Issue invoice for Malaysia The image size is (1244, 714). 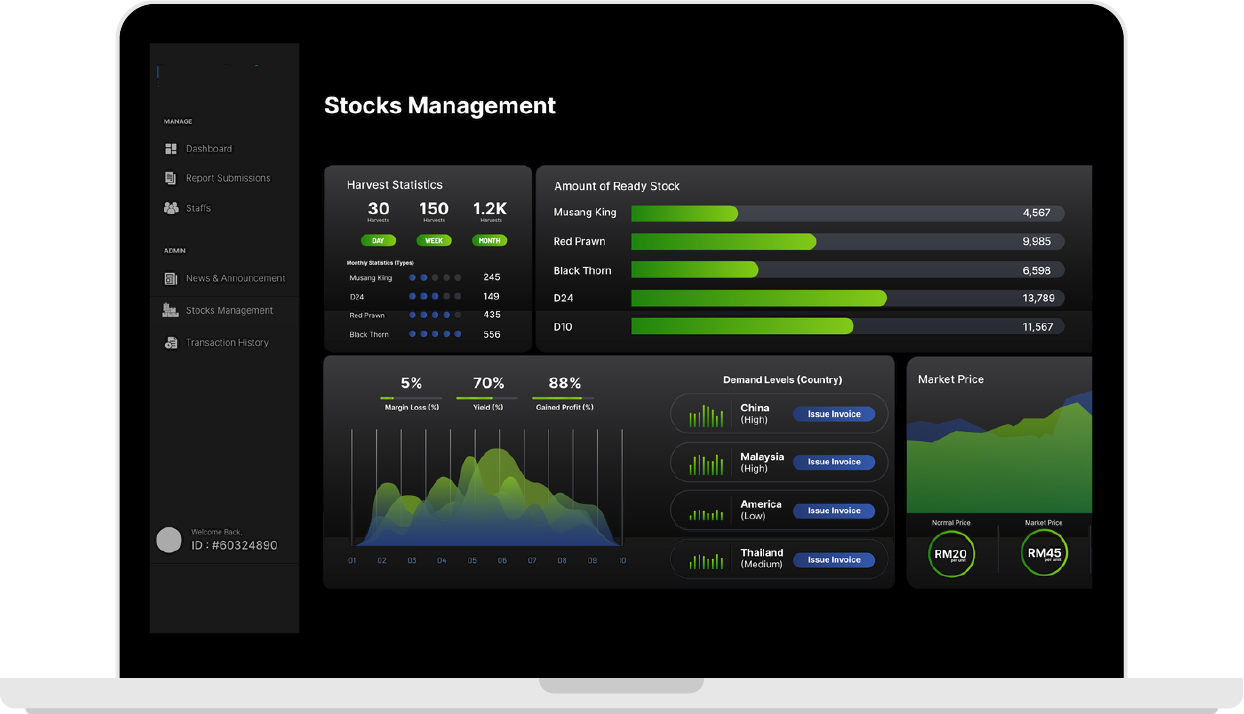[x=834, y=462]
